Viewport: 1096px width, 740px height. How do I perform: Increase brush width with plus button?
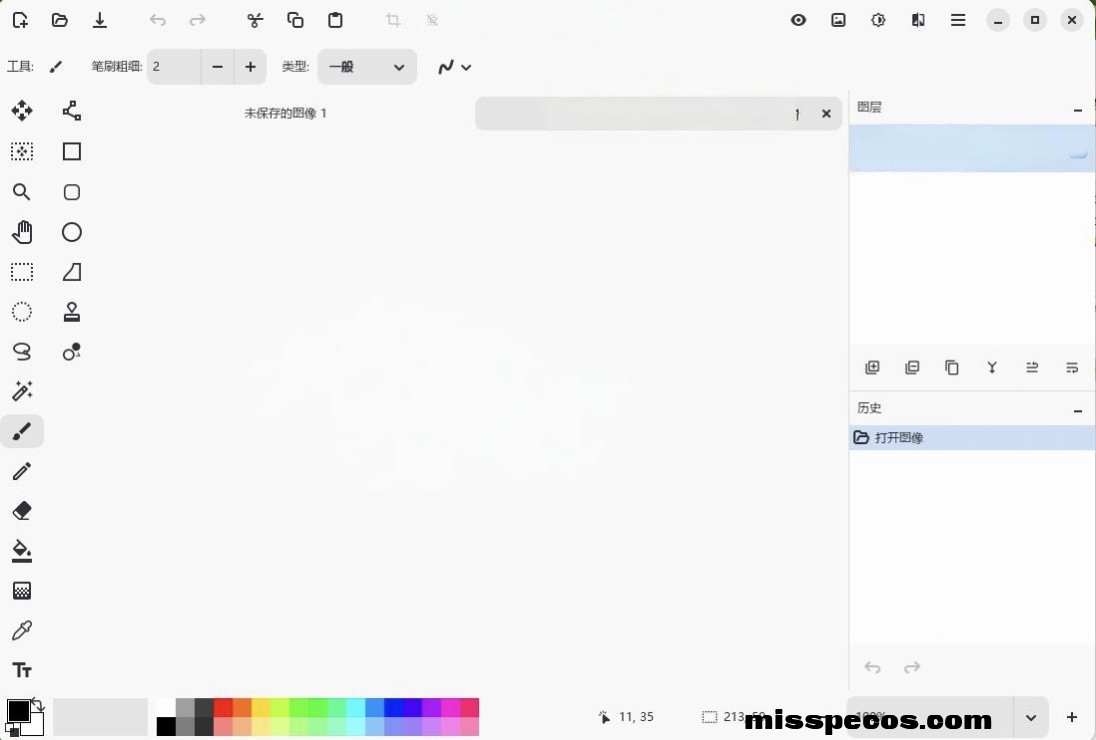coord(250,67)
